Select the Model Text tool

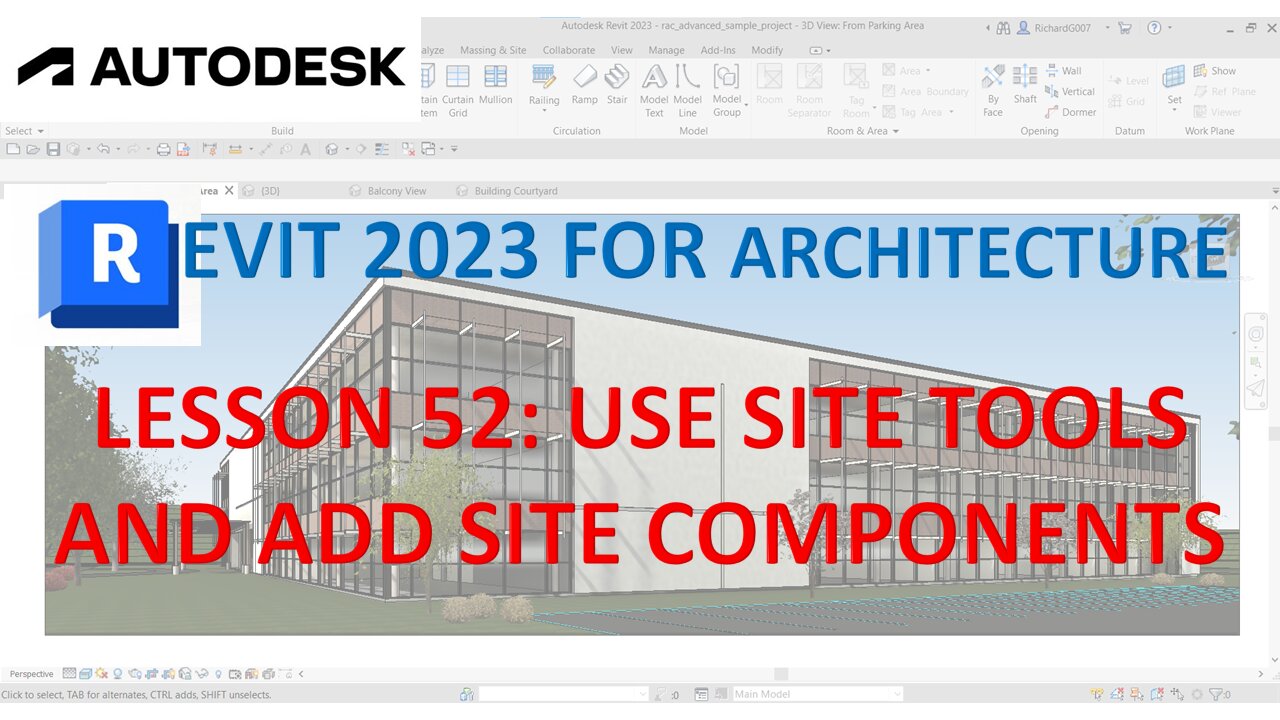(654, 90)
